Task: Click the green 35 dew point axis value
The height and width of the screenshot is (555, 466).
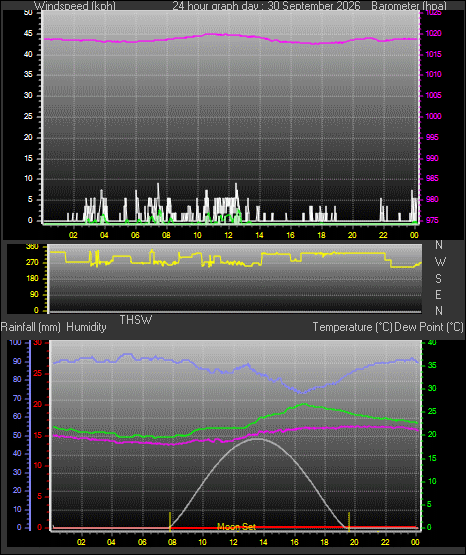Action: [432, 365]
